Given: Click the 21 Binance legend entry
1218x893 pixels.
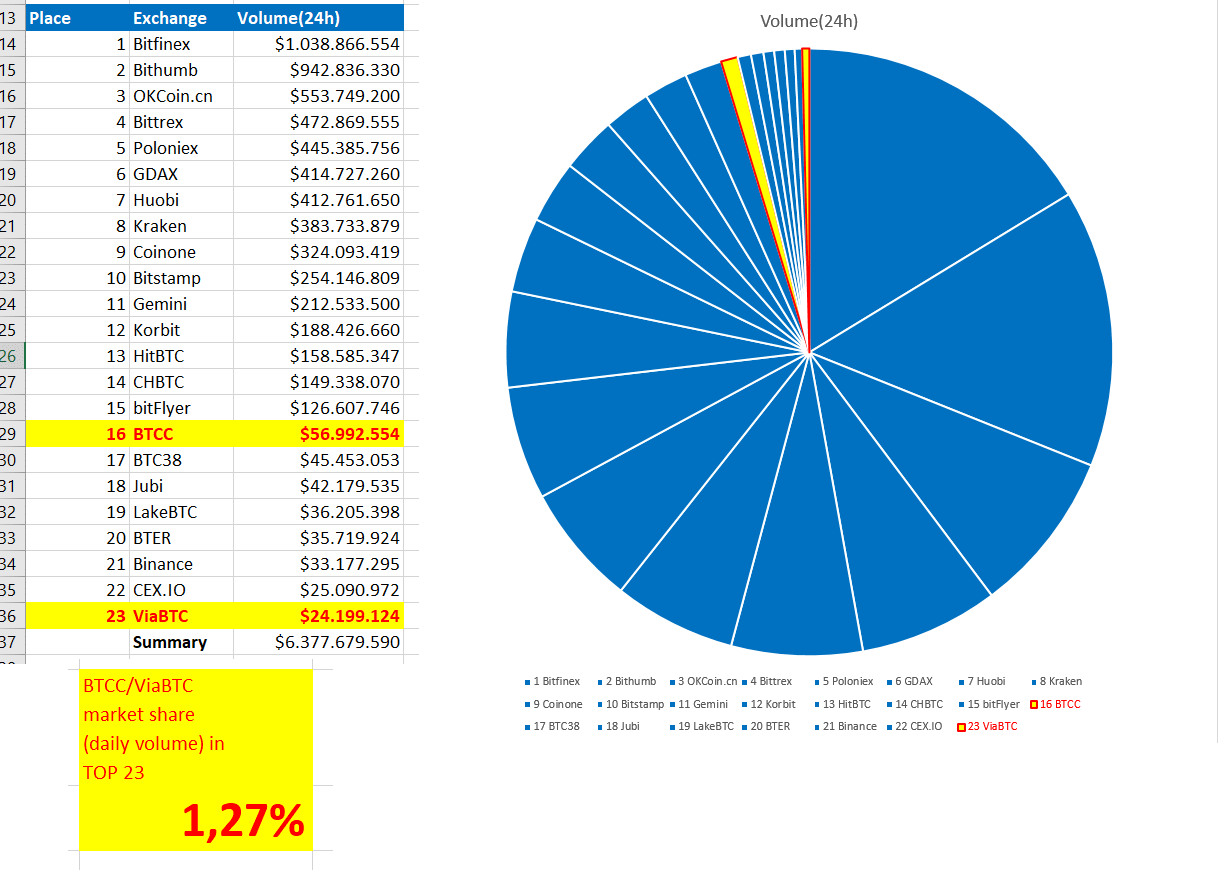Looking at the screenshot, I should click(x=845, y=726).
